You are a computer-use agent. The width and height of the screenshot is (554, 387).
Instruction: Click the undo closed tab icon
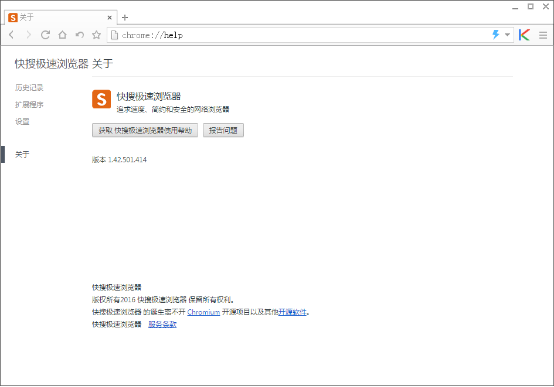tap(79, 35)
